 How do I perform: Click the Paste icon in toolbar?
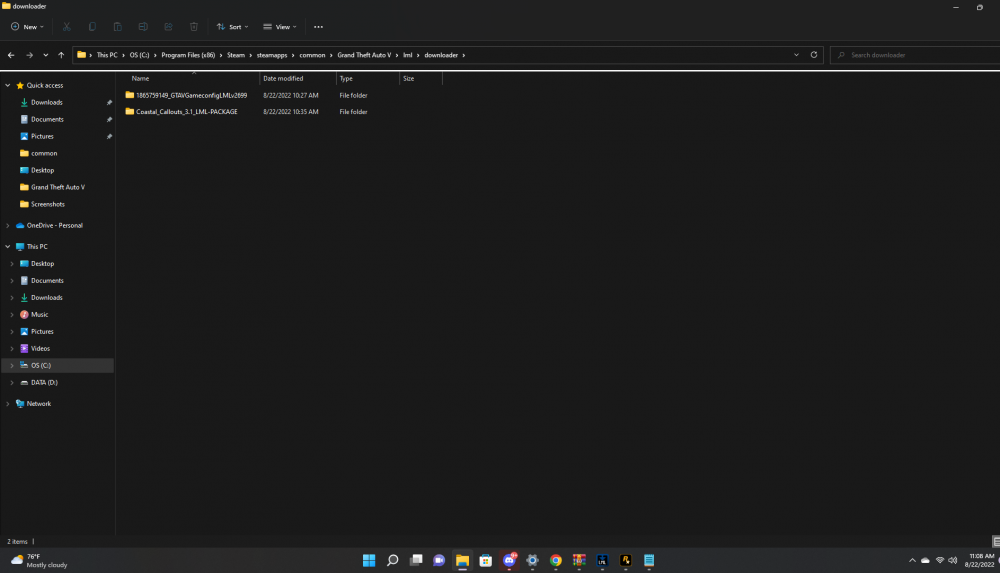[x=117, y=27]
